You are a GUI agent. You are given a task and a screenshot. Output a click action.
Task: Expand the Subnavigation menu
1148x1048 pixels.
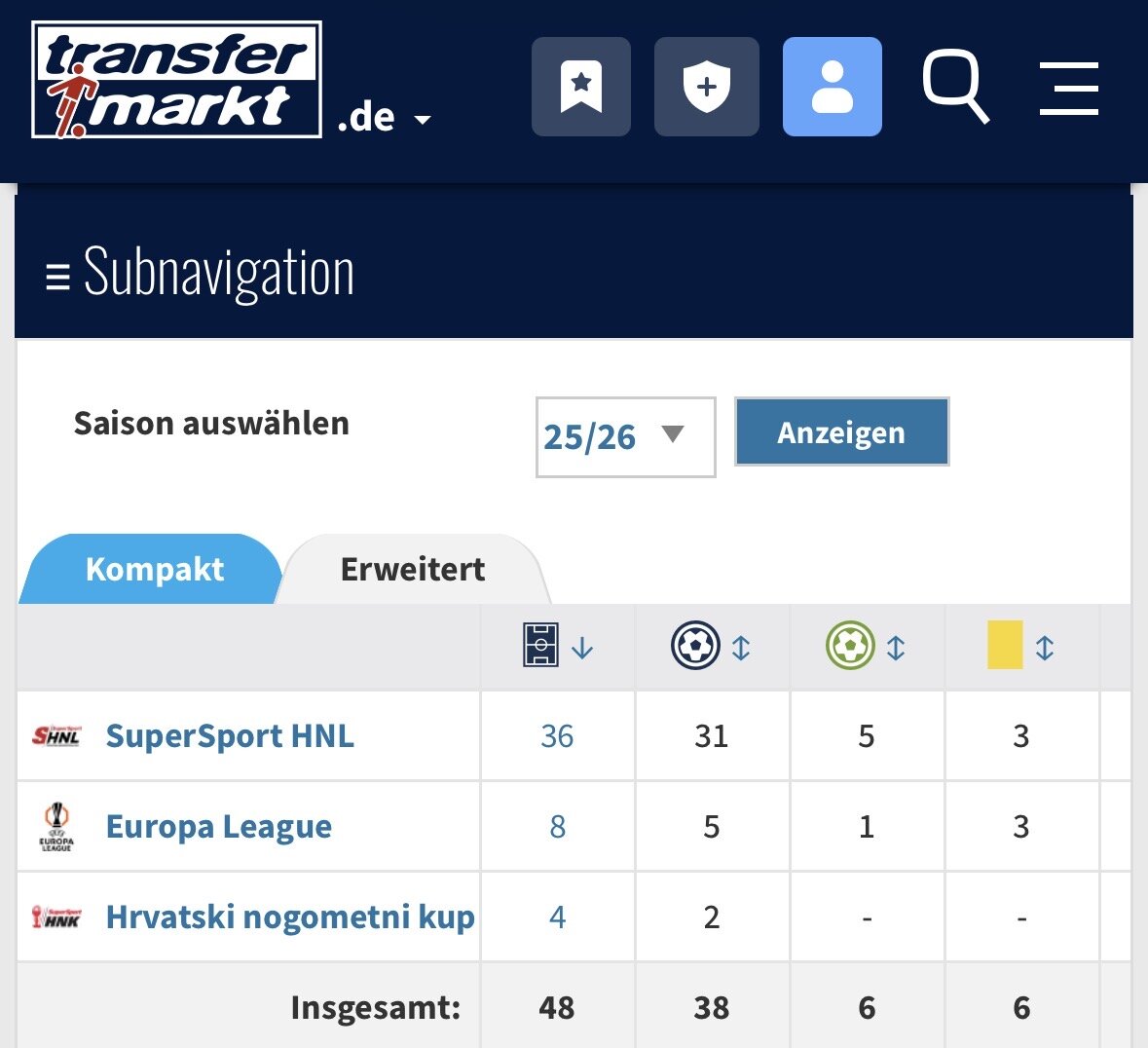(200, 273)
